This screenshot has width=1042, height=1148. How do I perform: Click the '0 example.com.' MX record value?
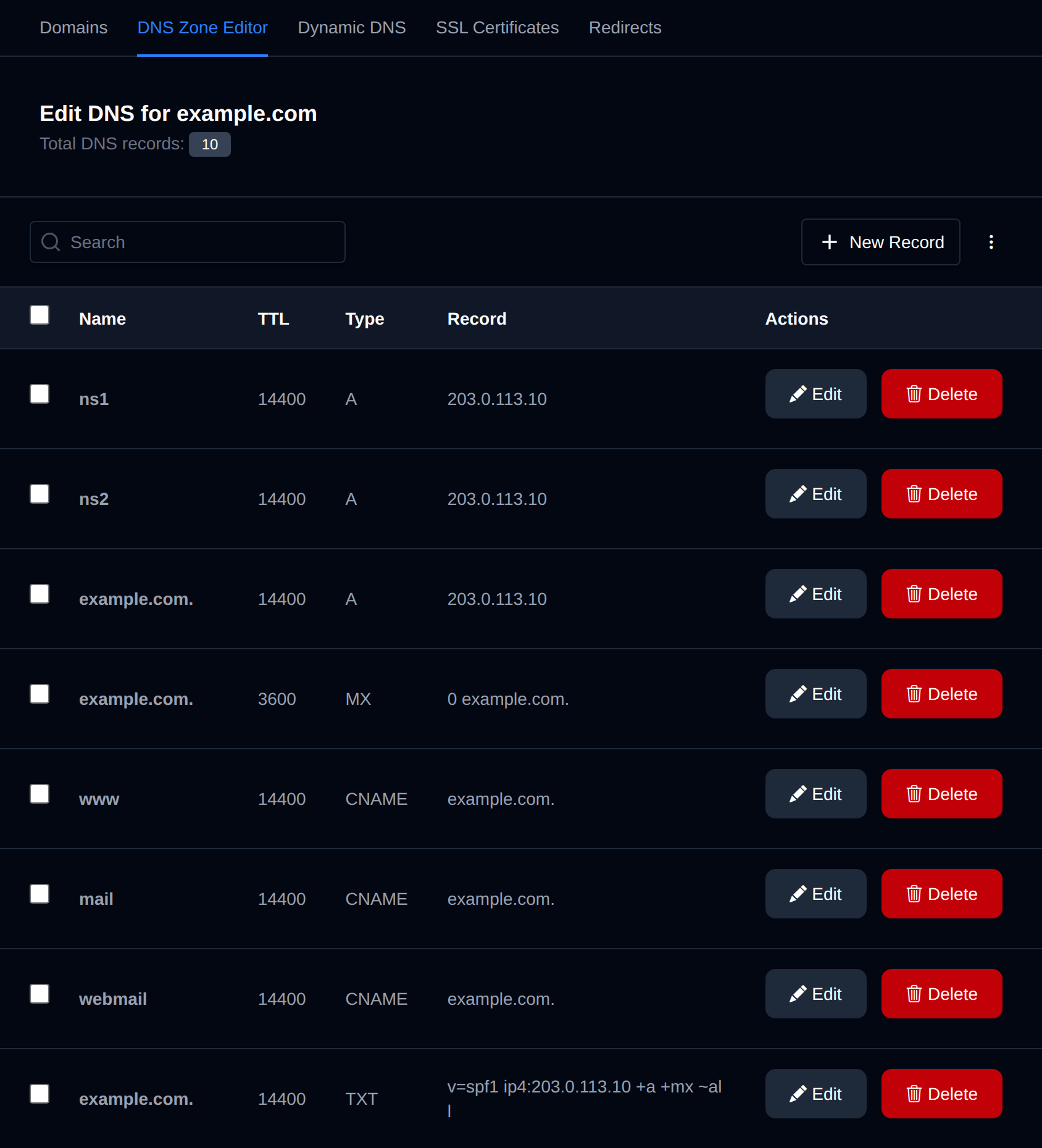click(x=508, y=699)
